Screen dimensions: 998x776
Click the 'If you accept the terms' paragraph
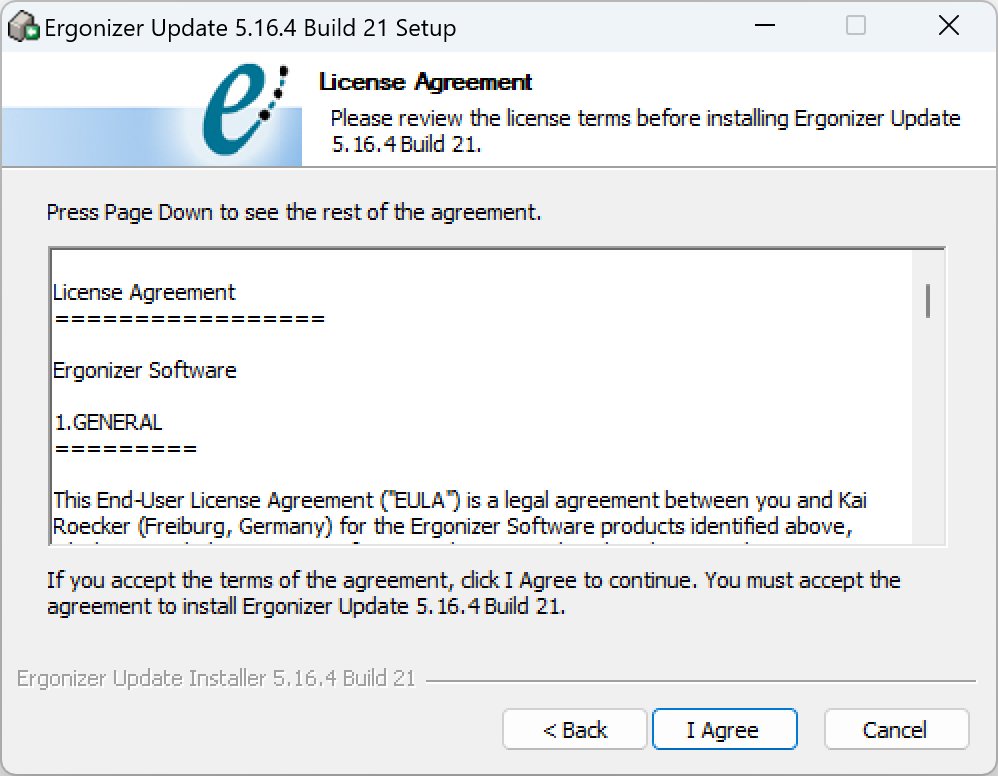tap(474, 593)
